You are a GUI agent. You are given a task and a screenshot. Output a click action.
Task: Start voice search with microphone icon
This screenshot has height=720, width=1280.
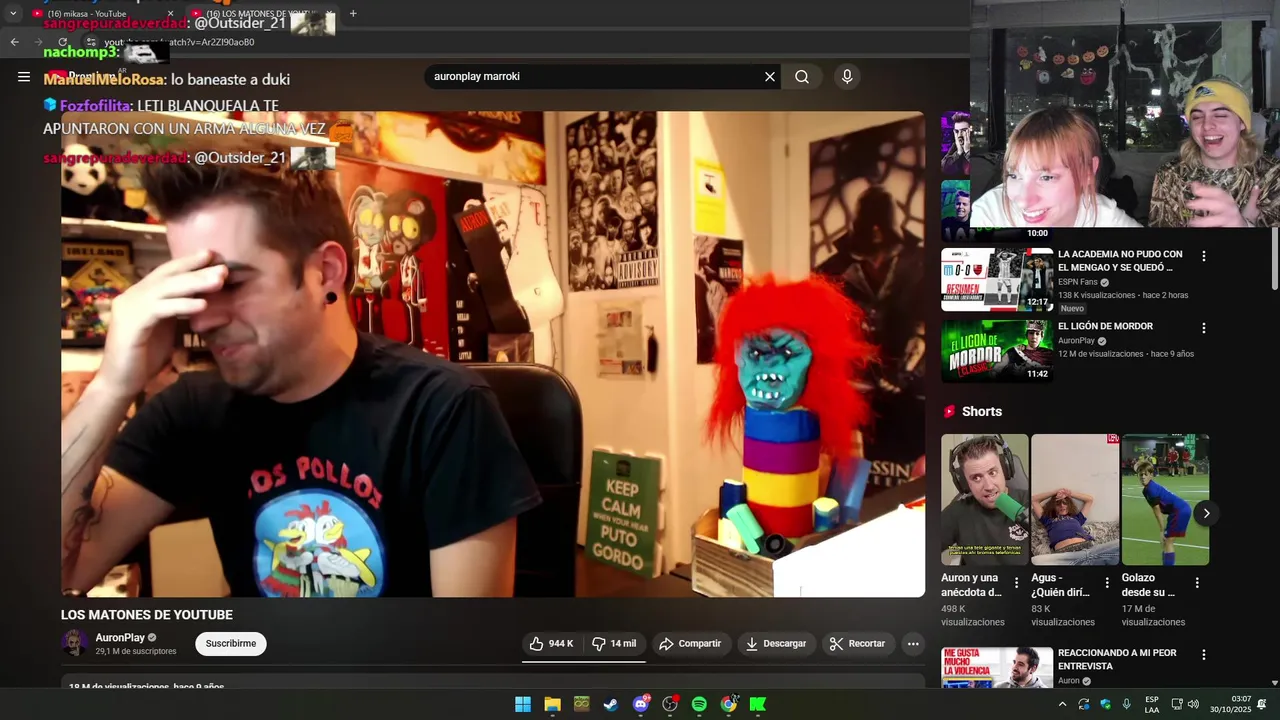pyautogui.click(x=847, y=77)
